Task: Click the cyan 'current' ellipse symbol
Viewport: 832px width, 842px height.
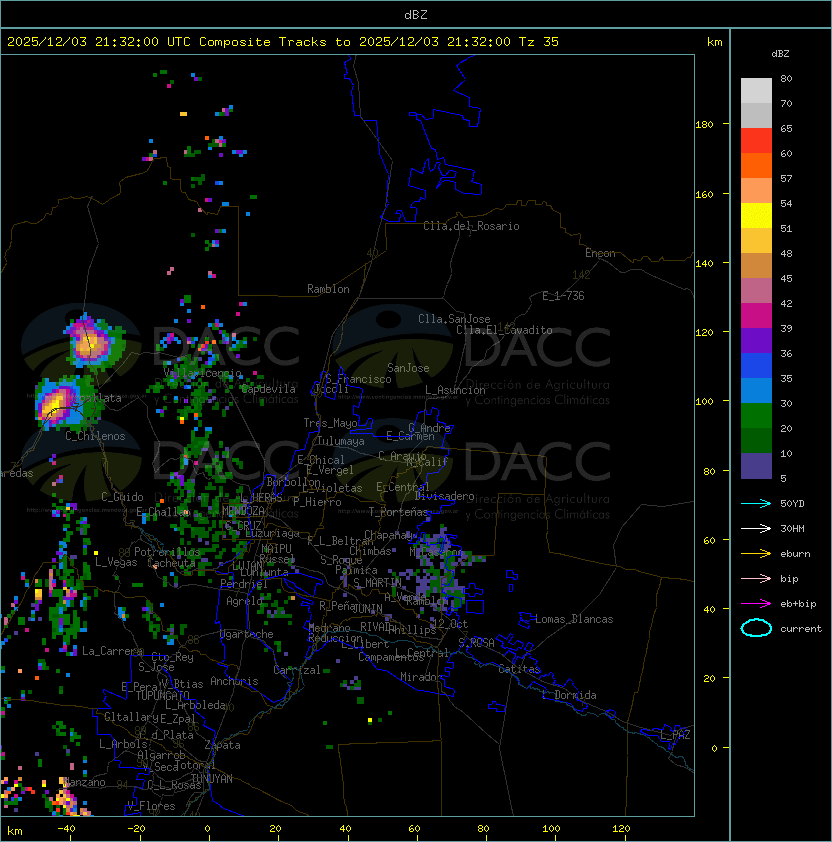Action: tap(756, 628)
